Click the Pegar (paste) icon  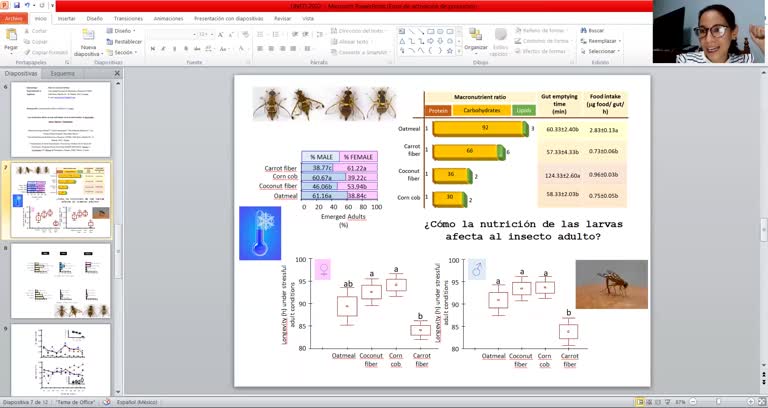11,36
